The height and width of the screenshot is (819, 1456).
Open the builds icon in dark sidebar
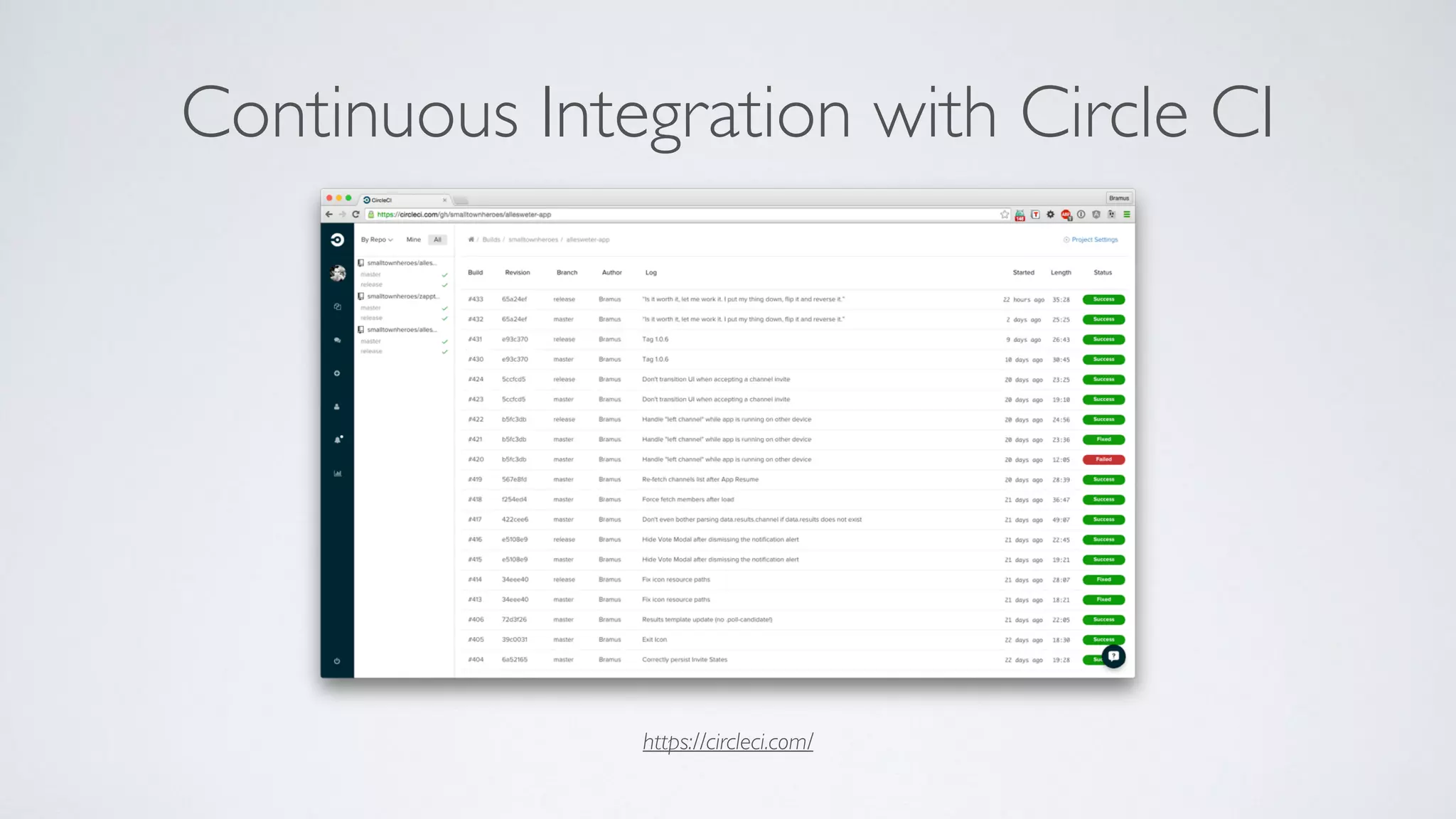[x=337, y=307]
